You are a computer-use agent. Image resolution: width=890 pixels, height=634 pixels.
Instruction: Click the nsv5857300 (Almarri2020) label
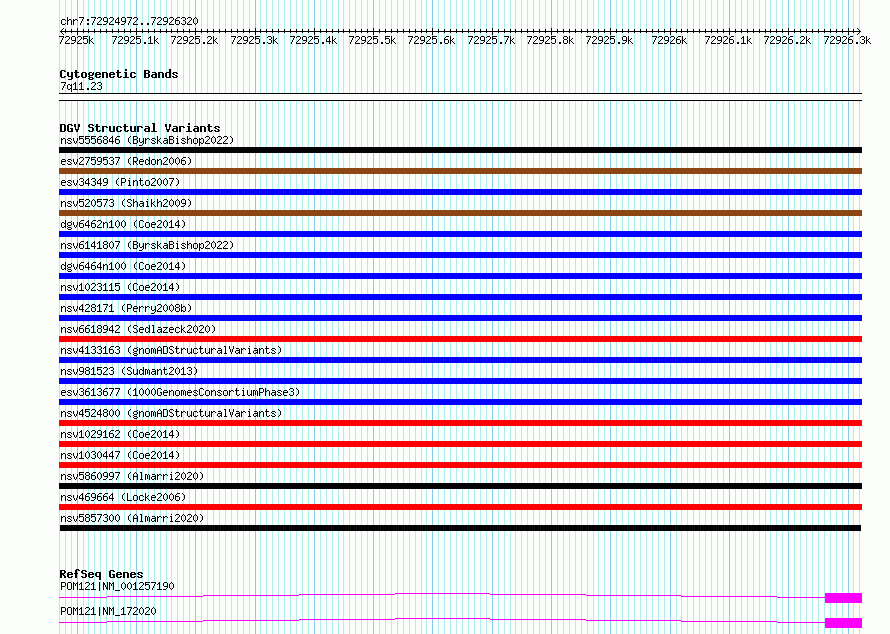pos(132,518)
